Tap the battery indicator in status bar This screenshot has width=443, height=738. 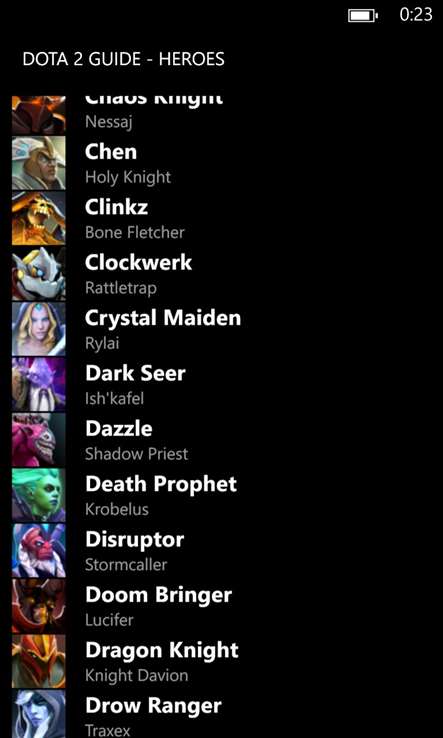[x=363, y=16]
